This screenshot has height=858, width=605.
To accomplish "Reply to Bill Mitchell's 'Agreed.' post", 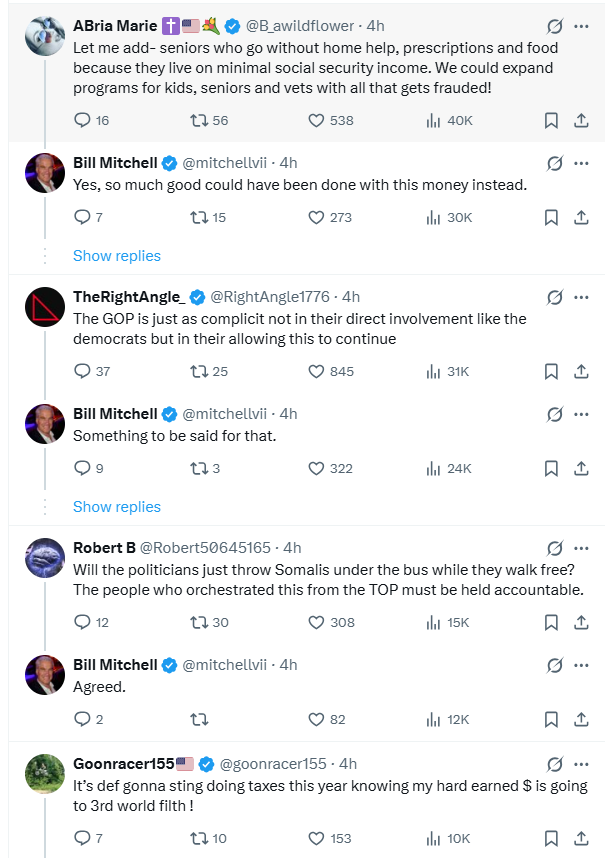I will [x=83, y=719].
